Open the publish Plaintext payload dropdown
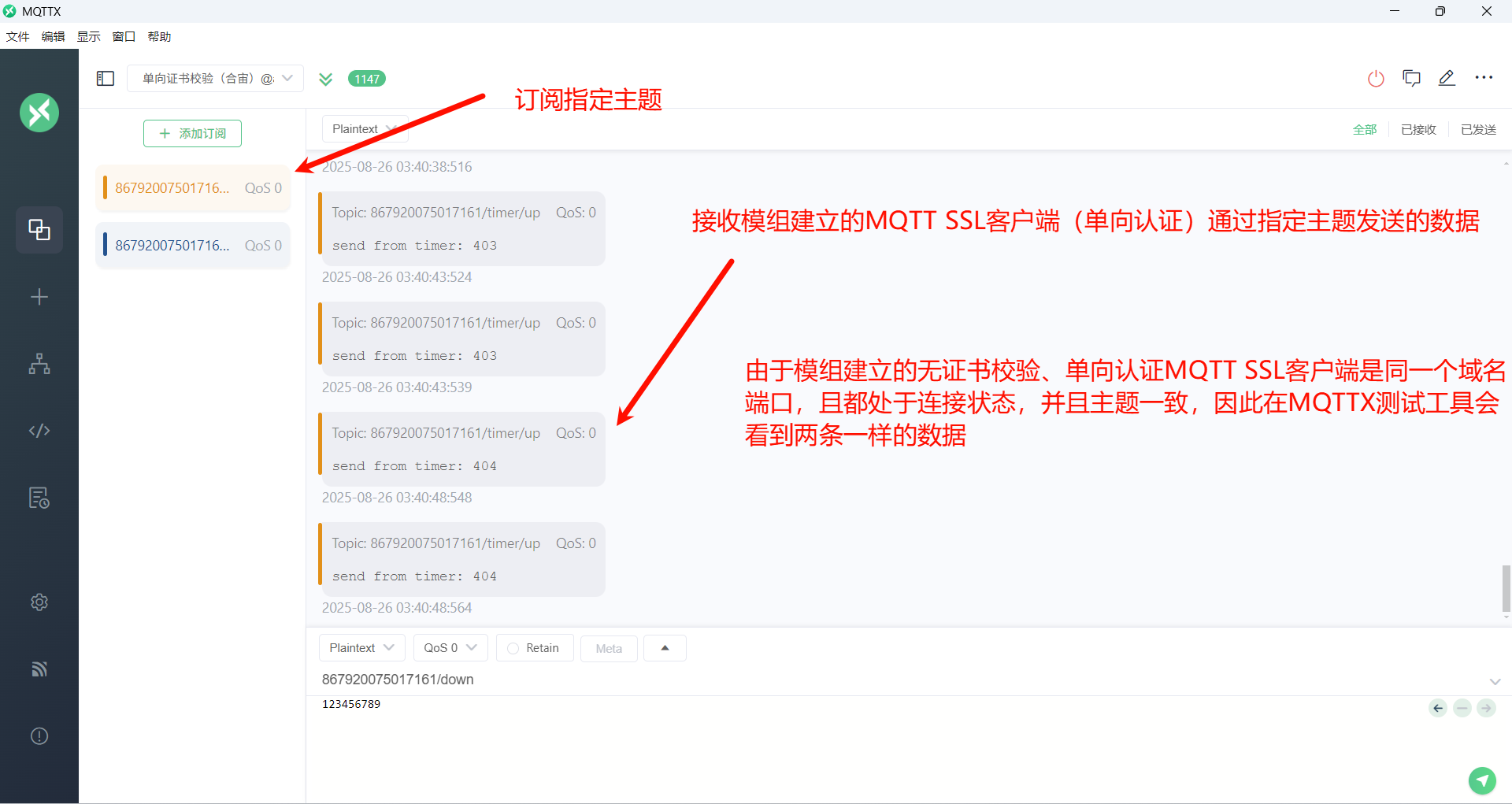 coord(361,648)
